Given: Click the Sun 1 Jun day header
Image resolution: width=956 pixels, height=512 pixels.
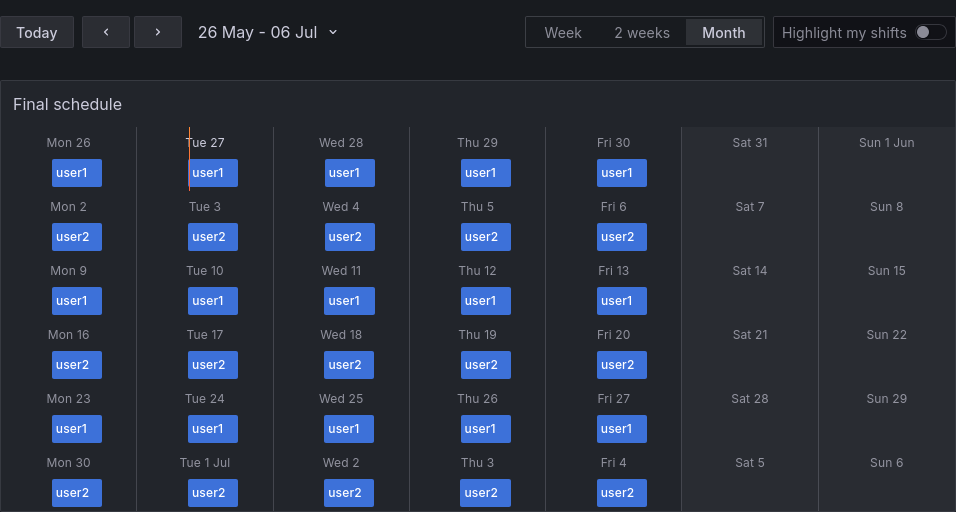Looking at the screenshot, I should coord(886,143).
